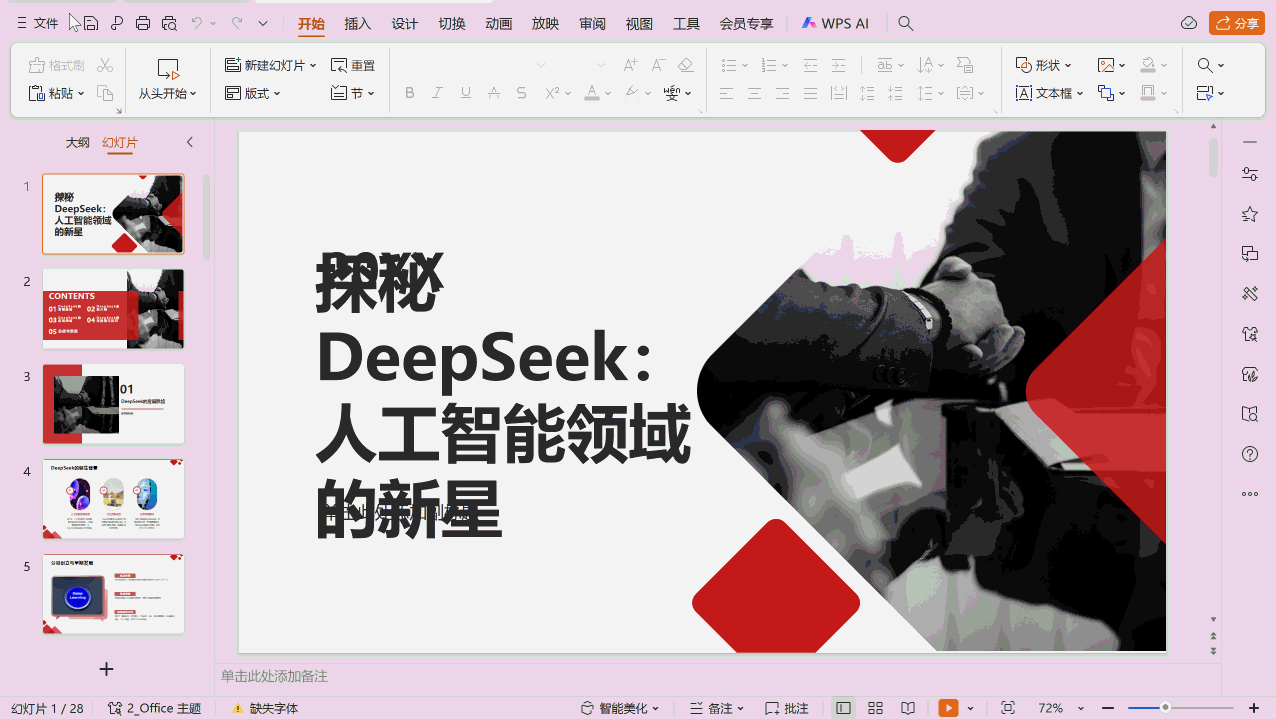Select slide 4 thumbnail
This screenshot has width=1276, height=719.
(x=113, y=499)
